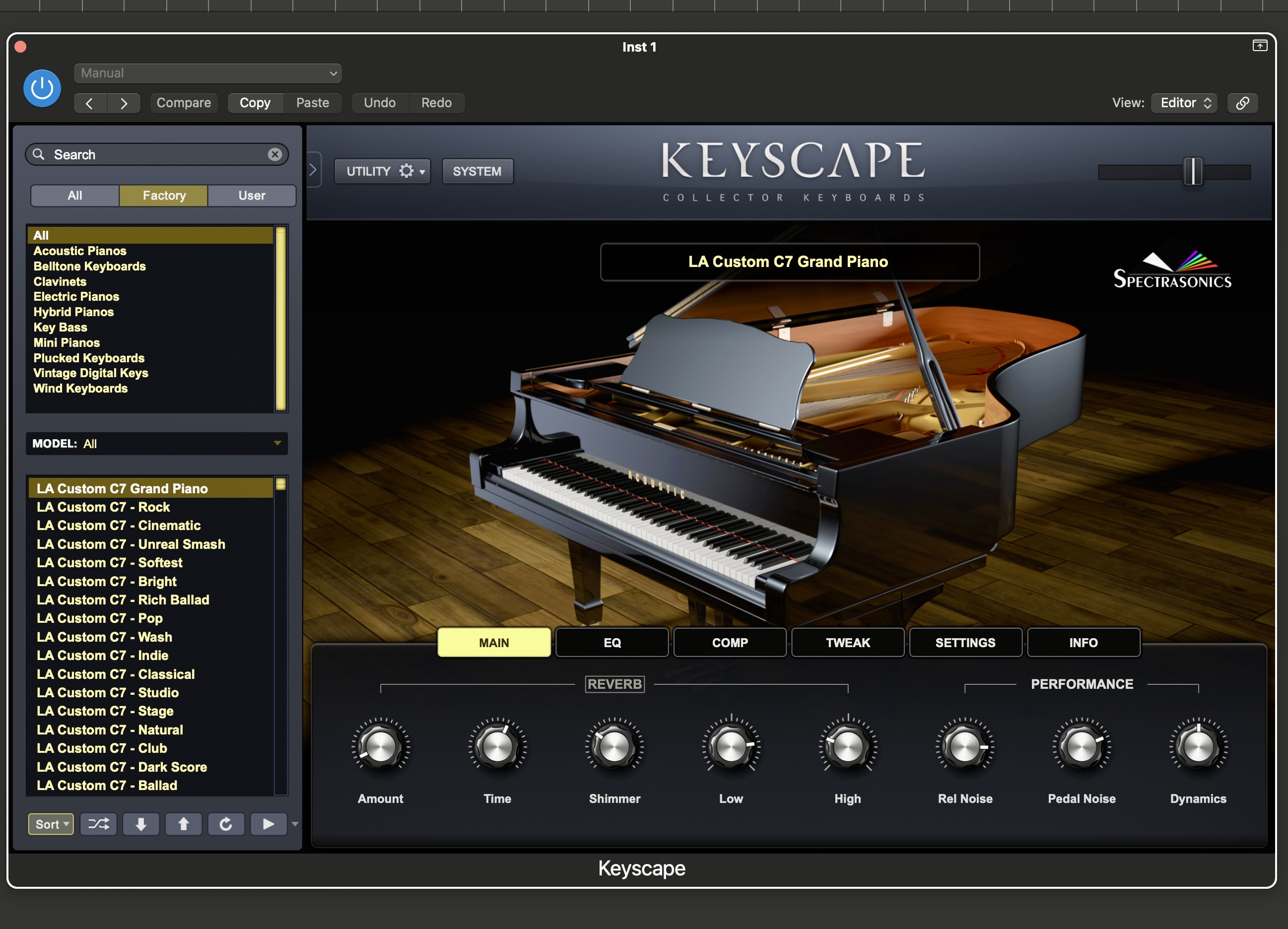Switch to the MAIN tab
Viewport: 1288px width, 929px height.
tap(494, 642)
